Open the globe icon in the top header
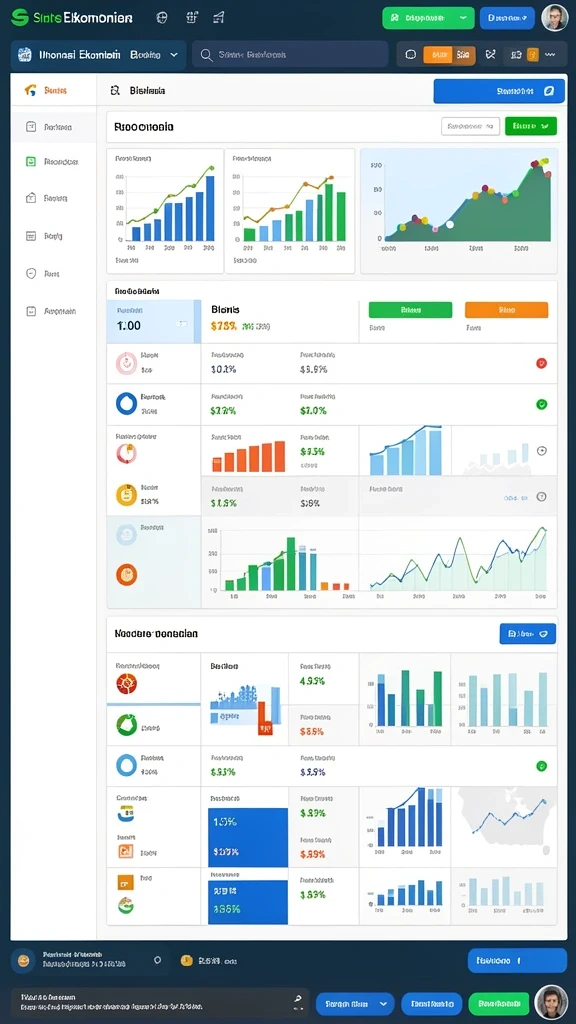Screen dimensions: 576x1024 click(162, 18)
